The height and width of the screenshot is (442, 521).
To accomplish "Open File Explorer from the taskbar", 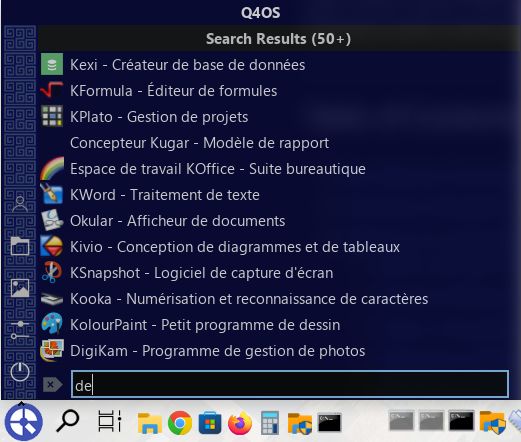I will point(150,423).
